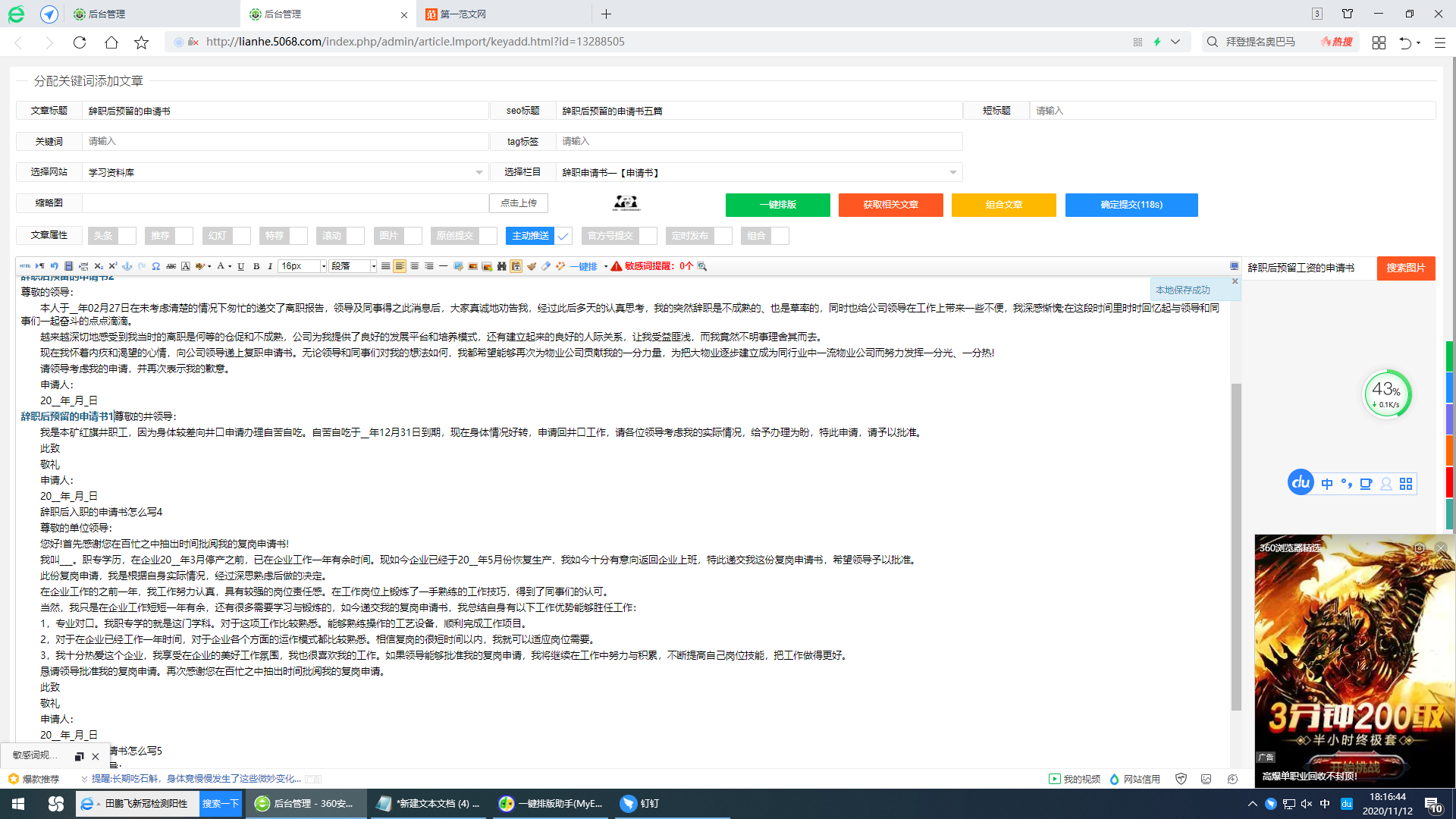Click the 文章标题 input field
This screenshot has height=819, width=1456.
(284, 111)
